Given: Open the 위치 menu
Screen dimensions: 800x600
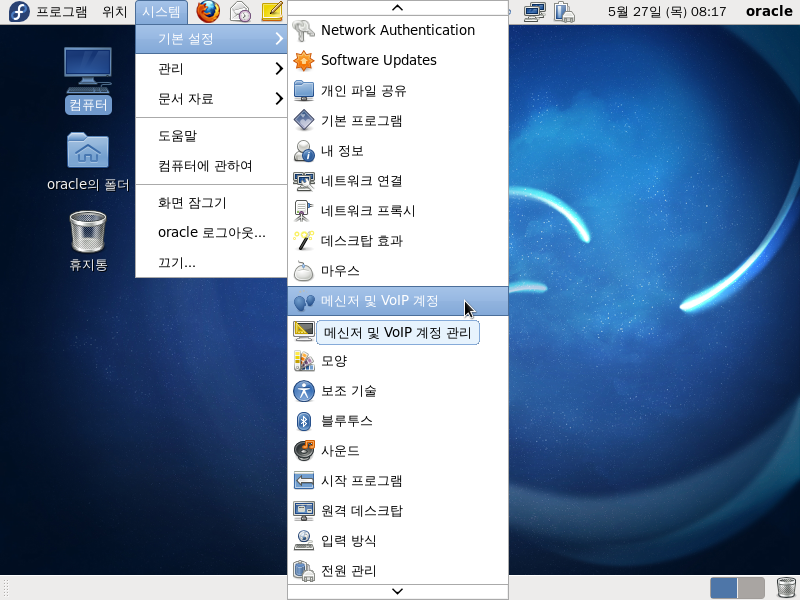Looking at the screenshot, I should click(115, 12).
